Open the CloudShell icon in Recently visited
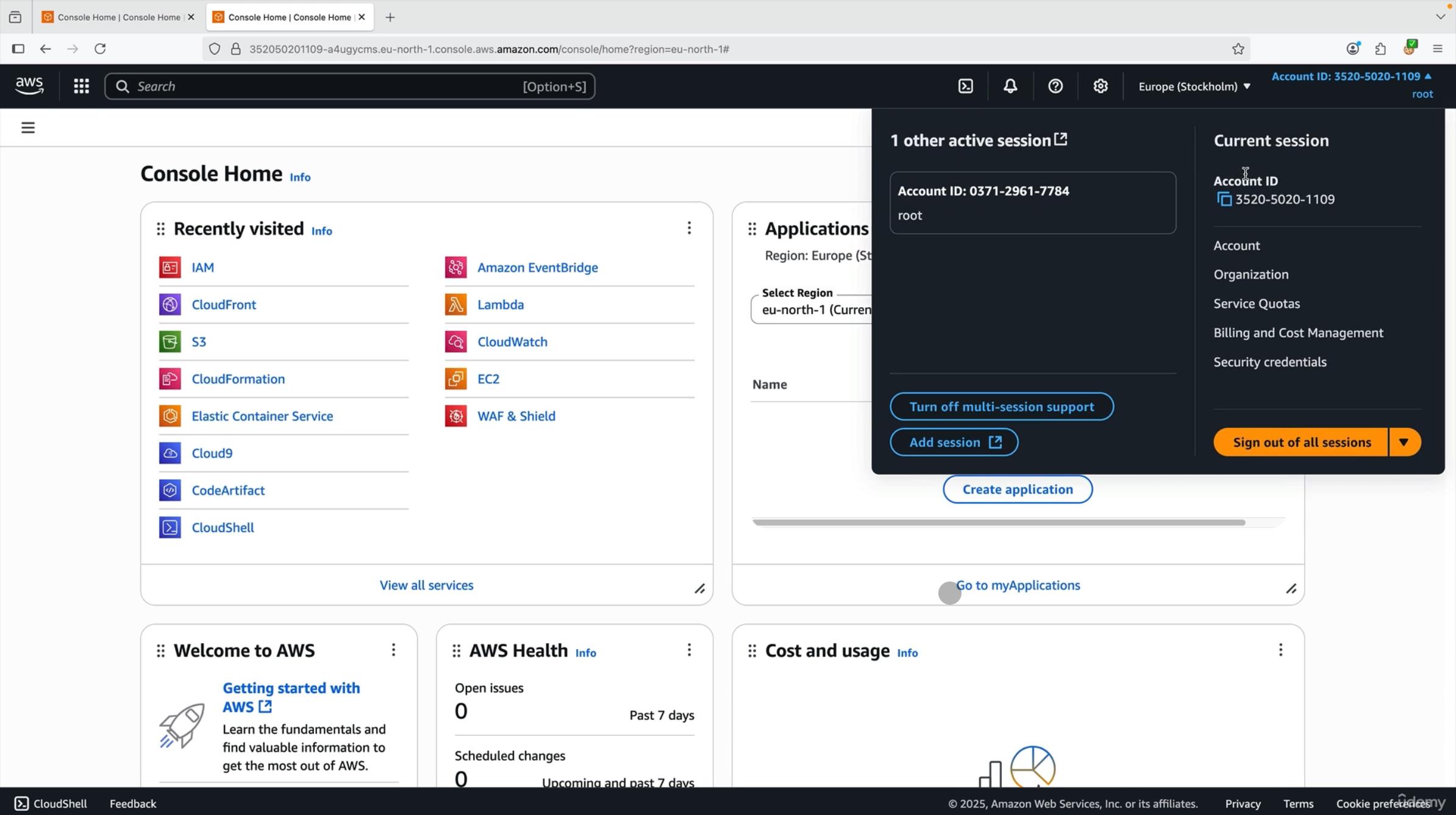The height and width of the screenshot is (815, 1456). [x=170, y=527]
